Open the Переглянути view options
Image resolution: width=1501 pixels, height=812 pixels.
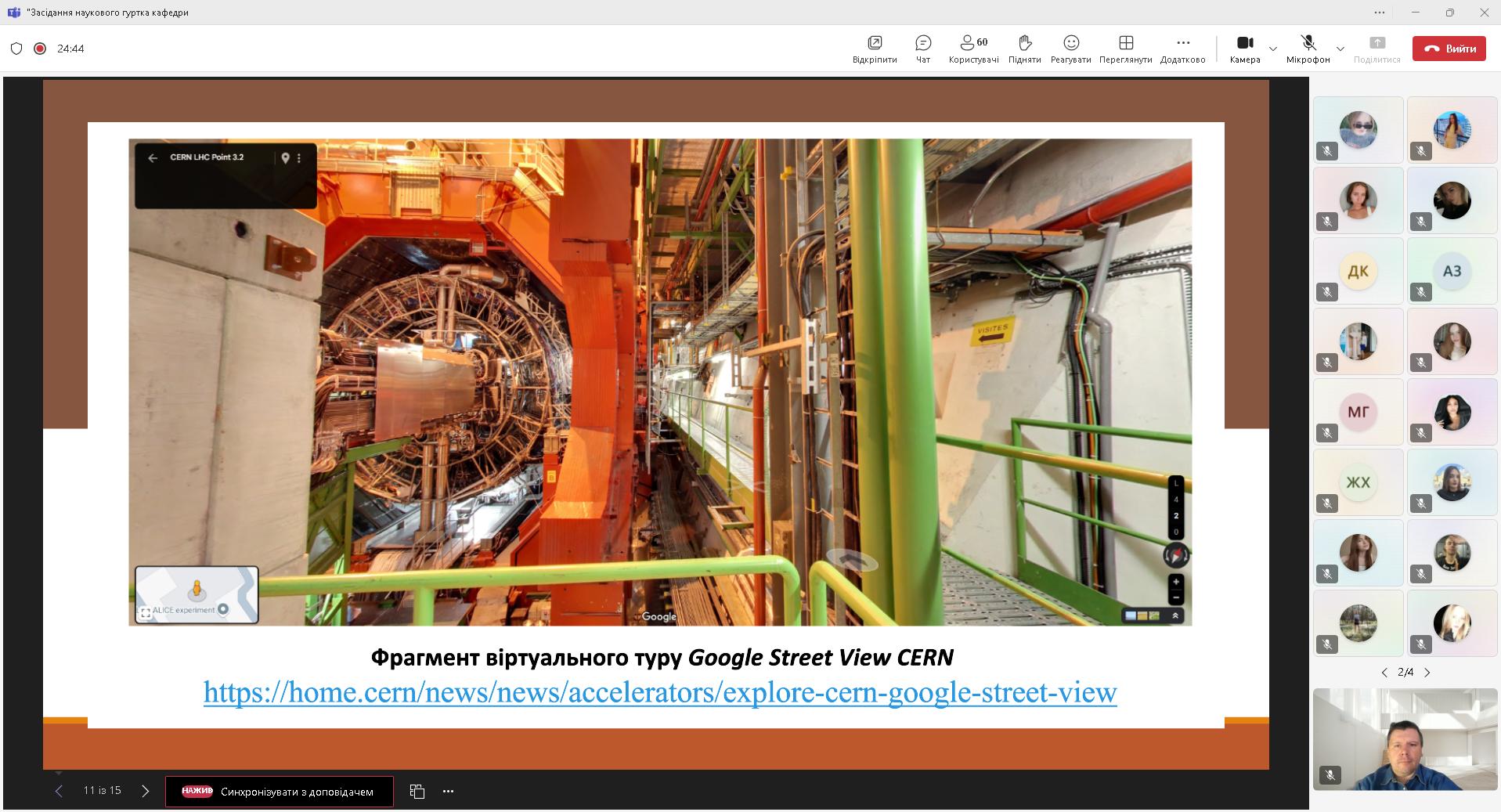[1125, 49]
